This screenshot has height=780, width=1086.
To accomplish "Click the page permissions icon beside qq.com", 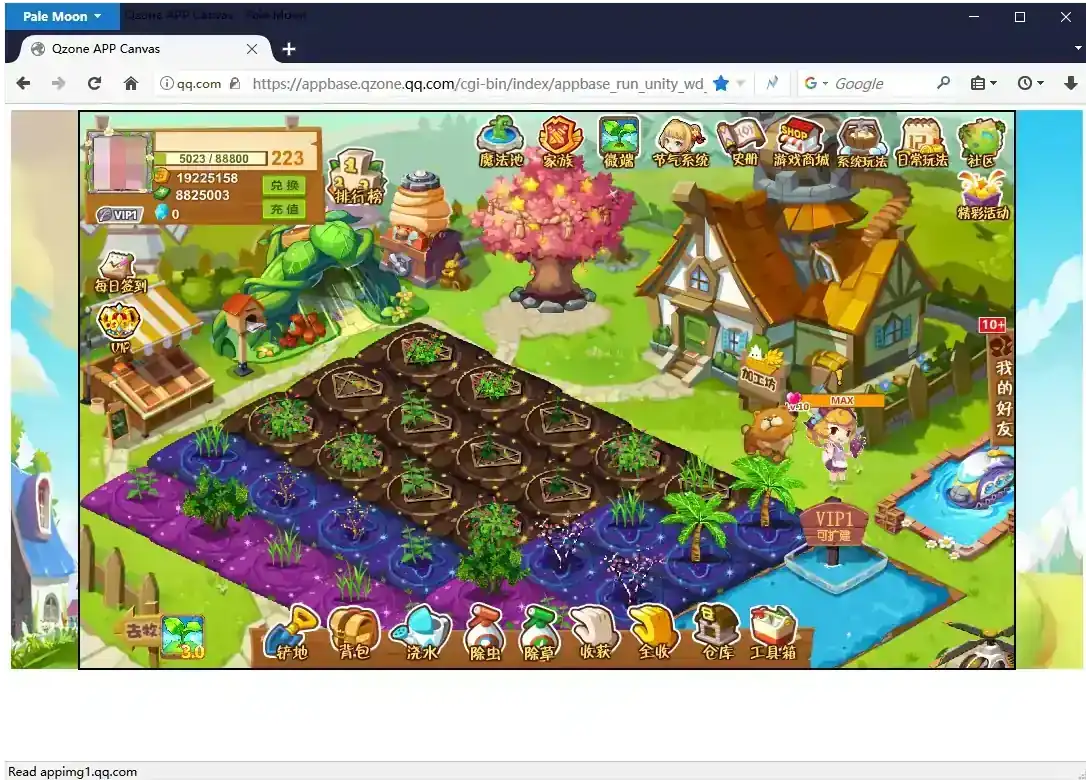I will coord(235,83).
